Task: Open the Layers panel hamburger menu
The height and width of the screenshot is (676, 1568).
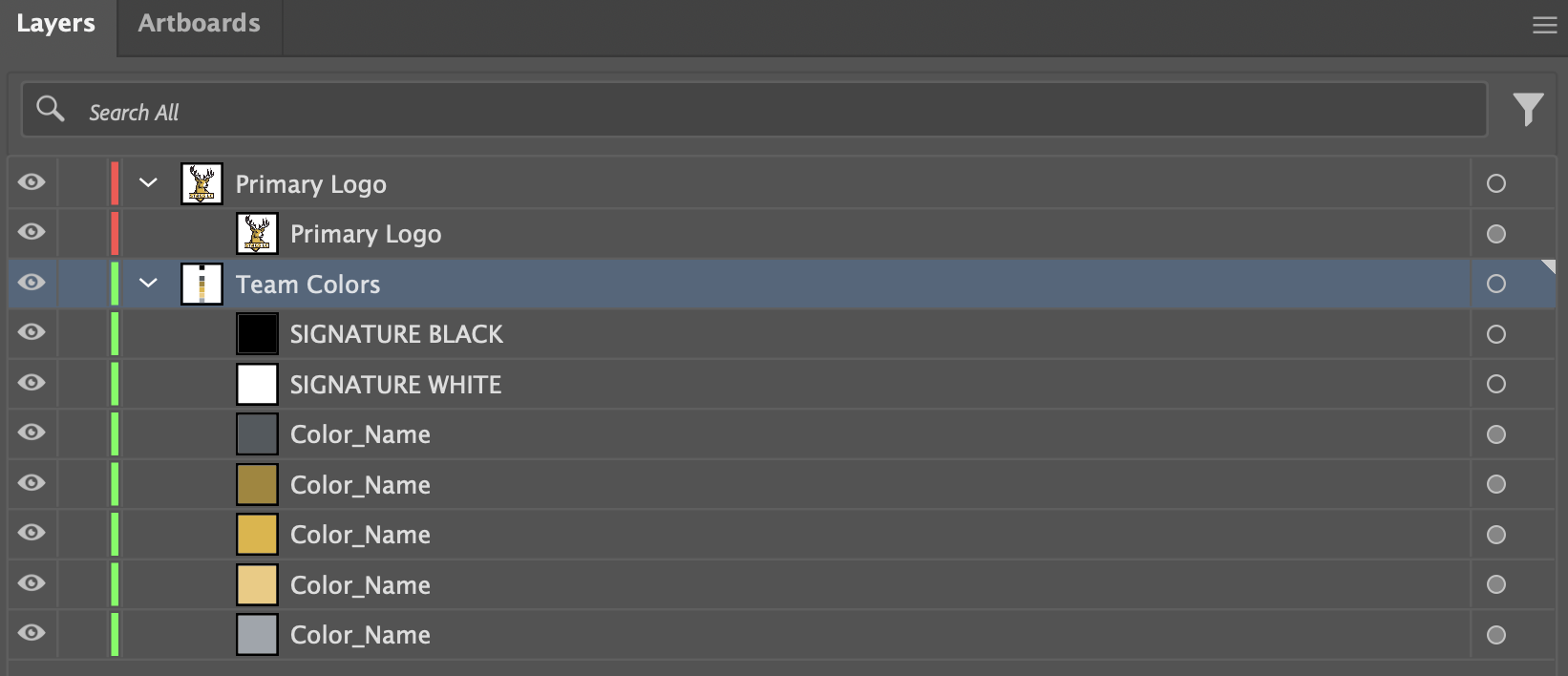Action: 1544,26
